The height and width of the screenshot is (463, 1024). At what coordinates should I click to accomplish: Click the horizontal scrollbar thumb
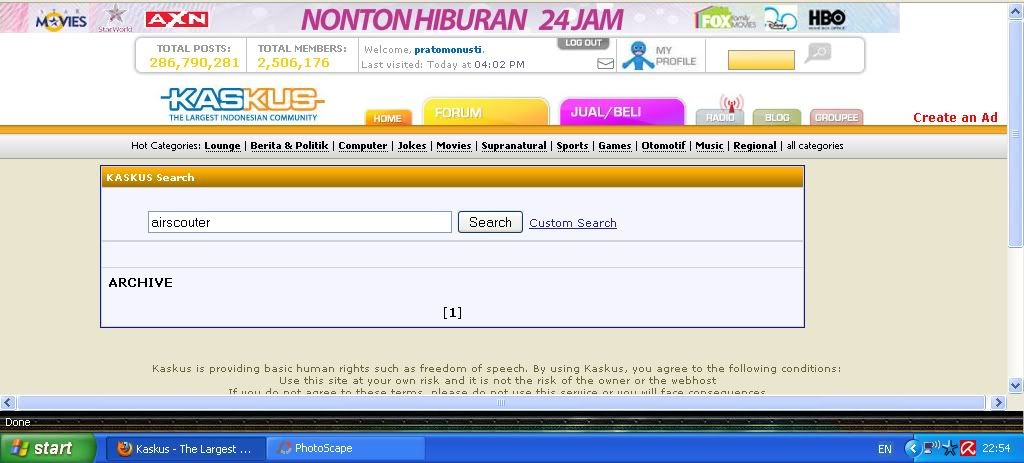[501, 402]
